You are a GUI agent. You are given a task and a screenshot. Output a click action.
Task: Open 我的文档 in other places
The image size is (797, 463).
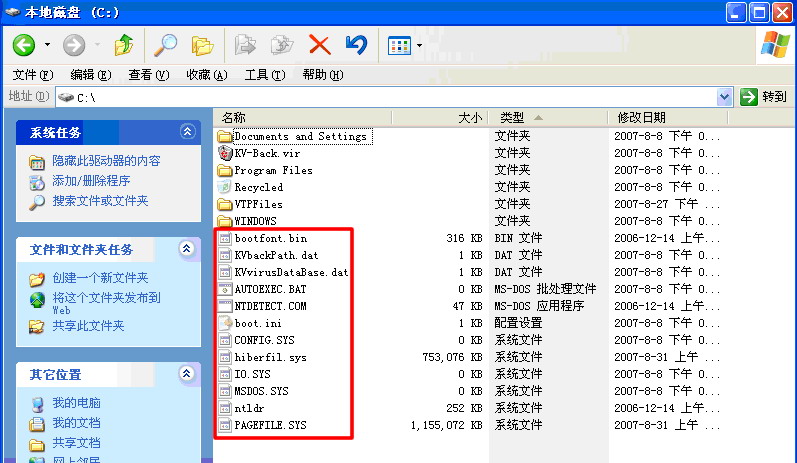tap(76, 423)
